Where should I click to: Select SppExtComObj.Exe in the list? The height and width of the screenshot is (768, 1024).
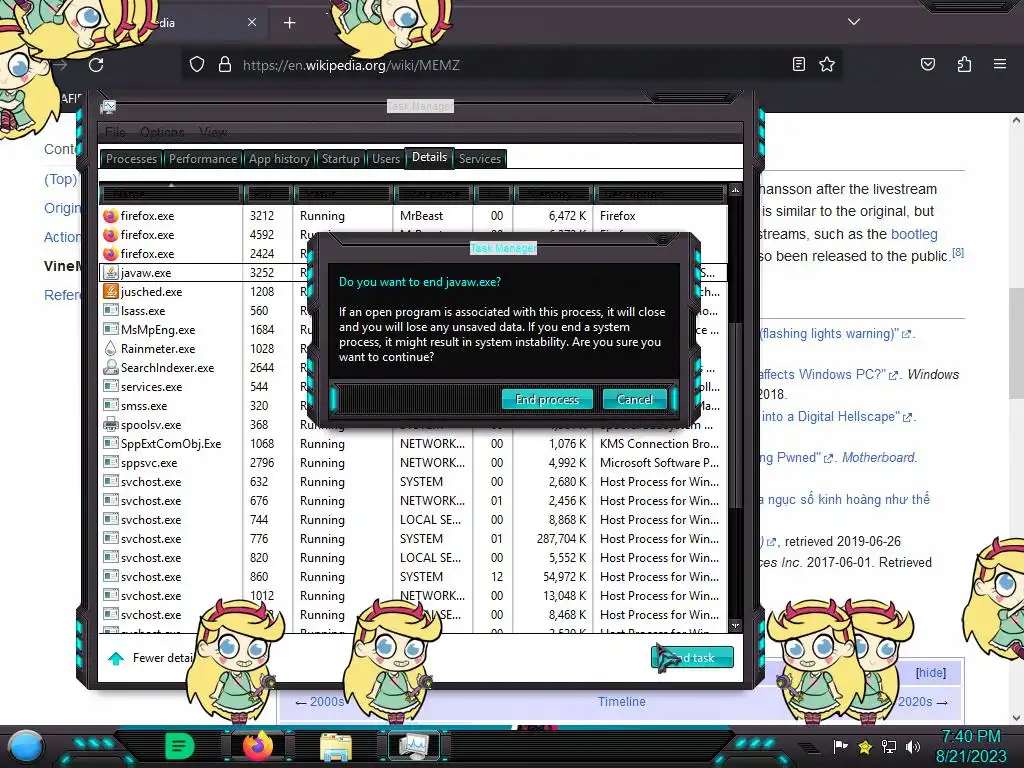point(170,443)
